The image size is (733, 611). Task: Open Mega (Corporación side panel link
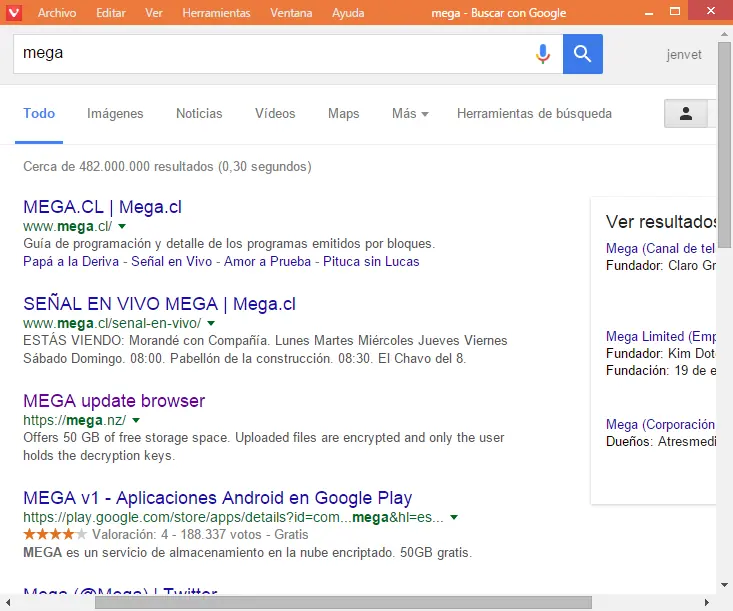[660, 424]
